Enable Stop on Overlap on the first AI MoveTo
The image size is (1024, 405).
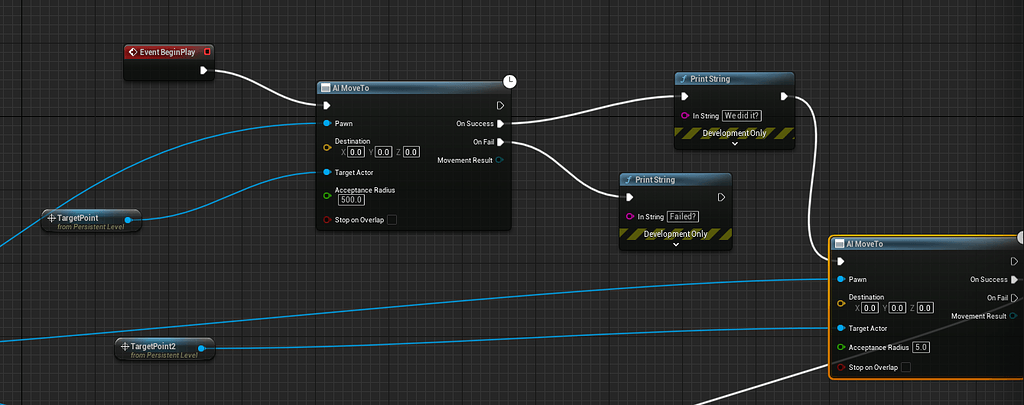coord(392,220)
